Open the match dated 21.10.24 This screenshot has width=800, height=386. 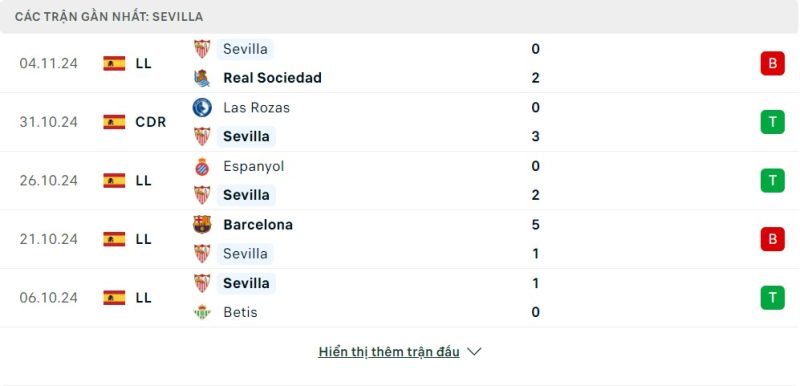(400, 239)
